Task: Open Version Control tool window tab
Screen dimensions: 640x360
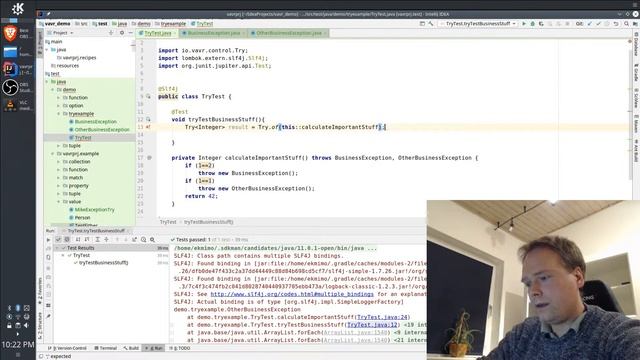Action: 67,348
